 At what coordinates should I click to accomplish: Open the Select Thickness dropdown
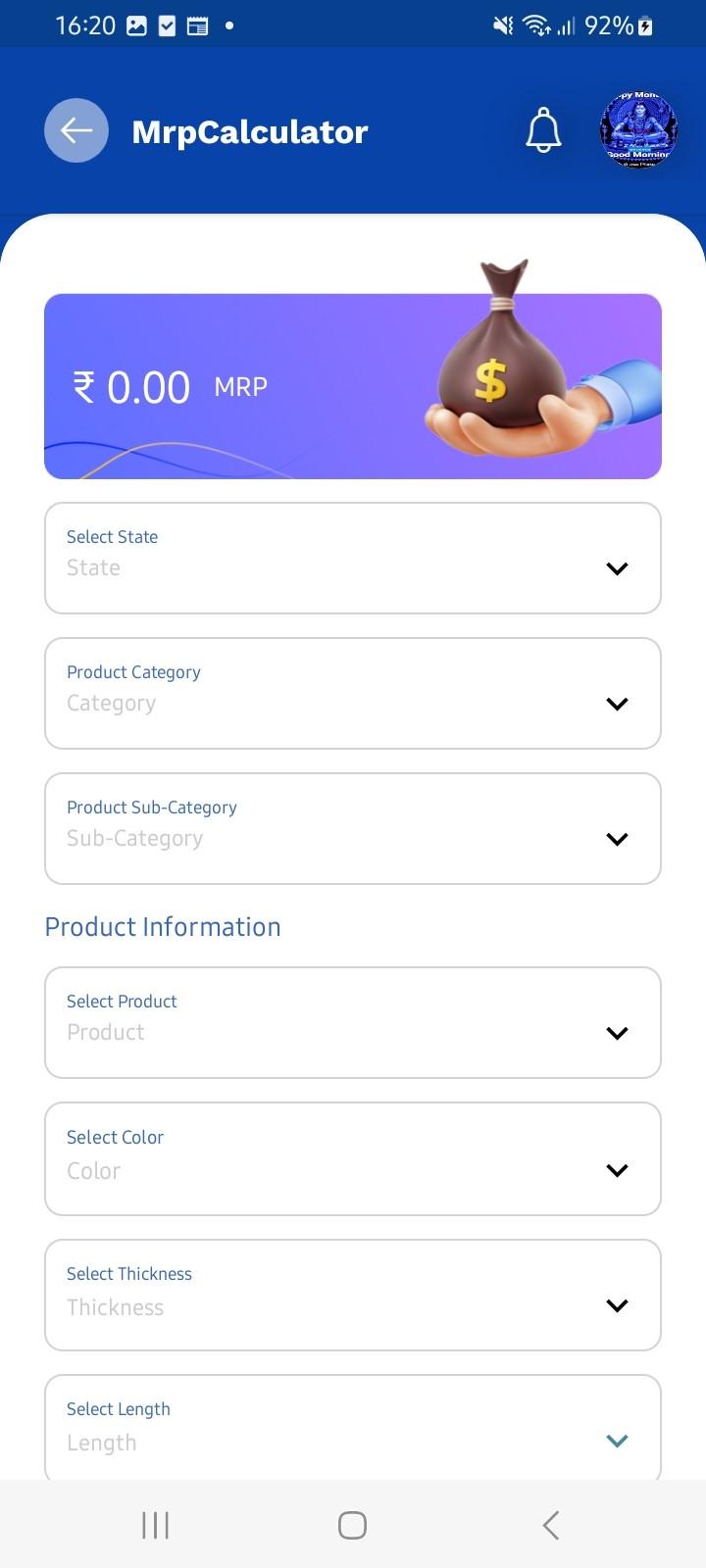(x=353, y=1296)
